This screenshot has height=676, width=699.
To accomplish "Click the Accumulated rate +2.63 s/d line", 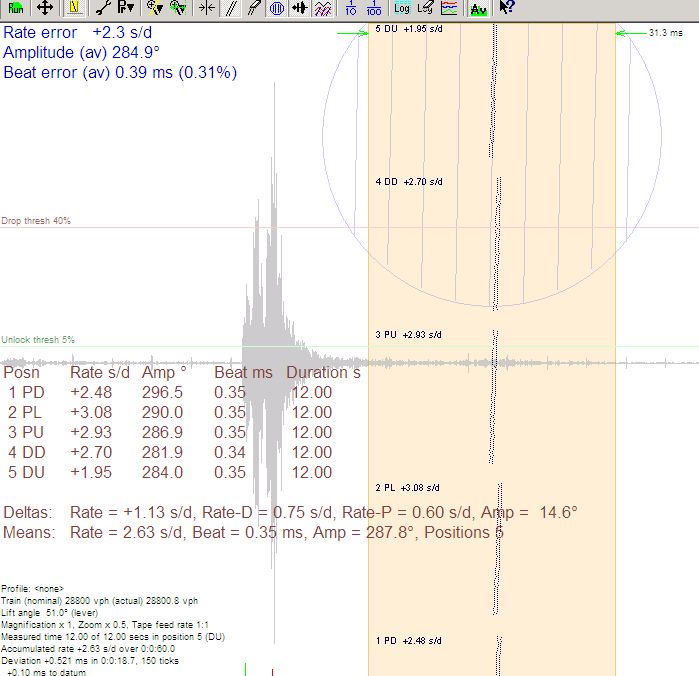I will pyautogui.click(x=88, y=649).
